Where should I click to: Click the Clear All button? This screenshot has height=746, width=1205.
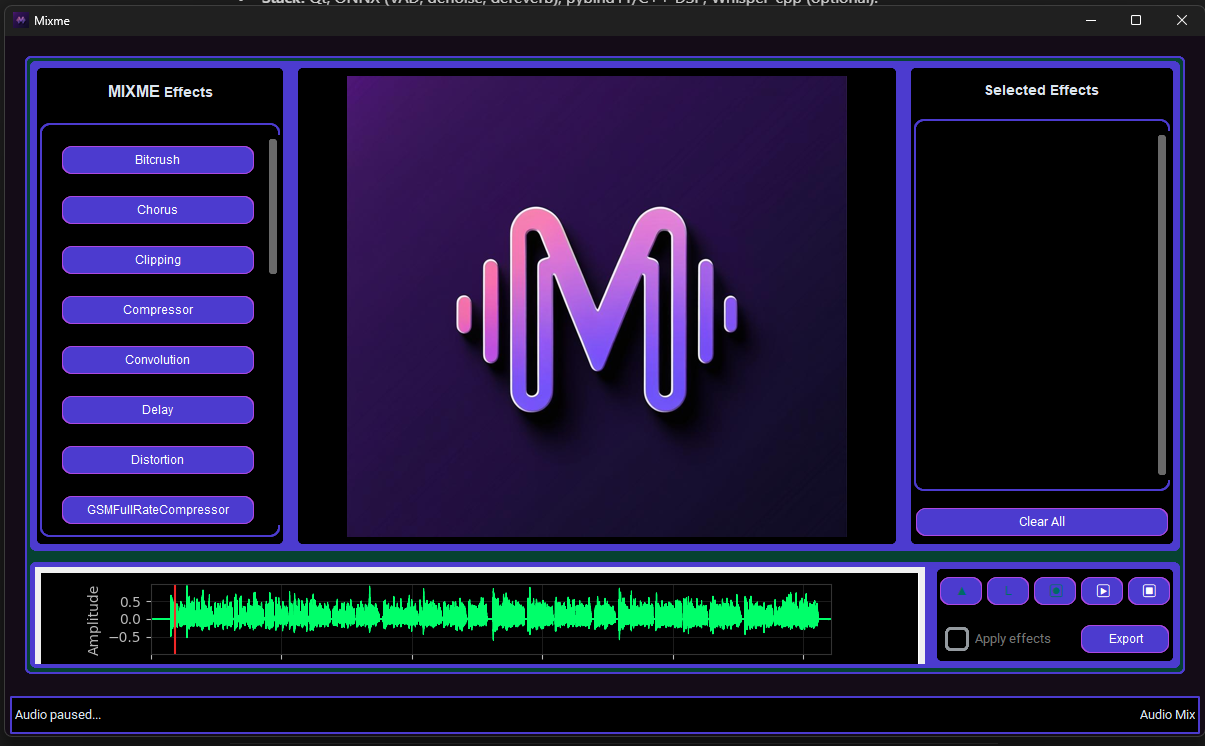[1042, 522]
